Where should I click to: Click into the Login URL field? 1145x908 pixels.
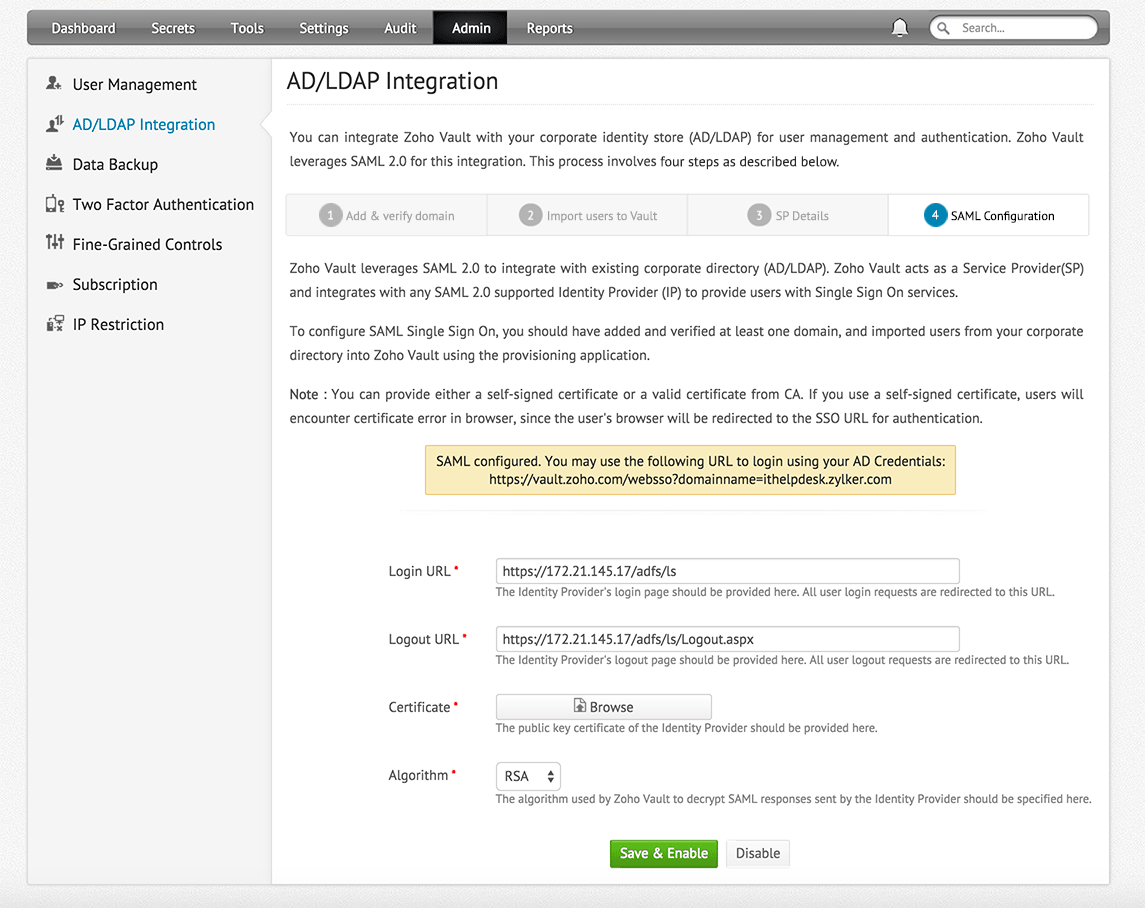point(727,571)
